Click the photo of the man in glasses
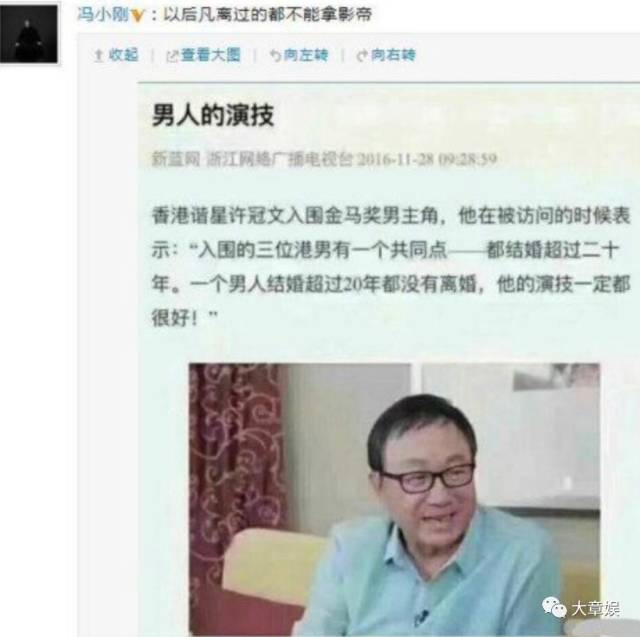Screen dimensions: 640x637 click(x=394, y=499)
